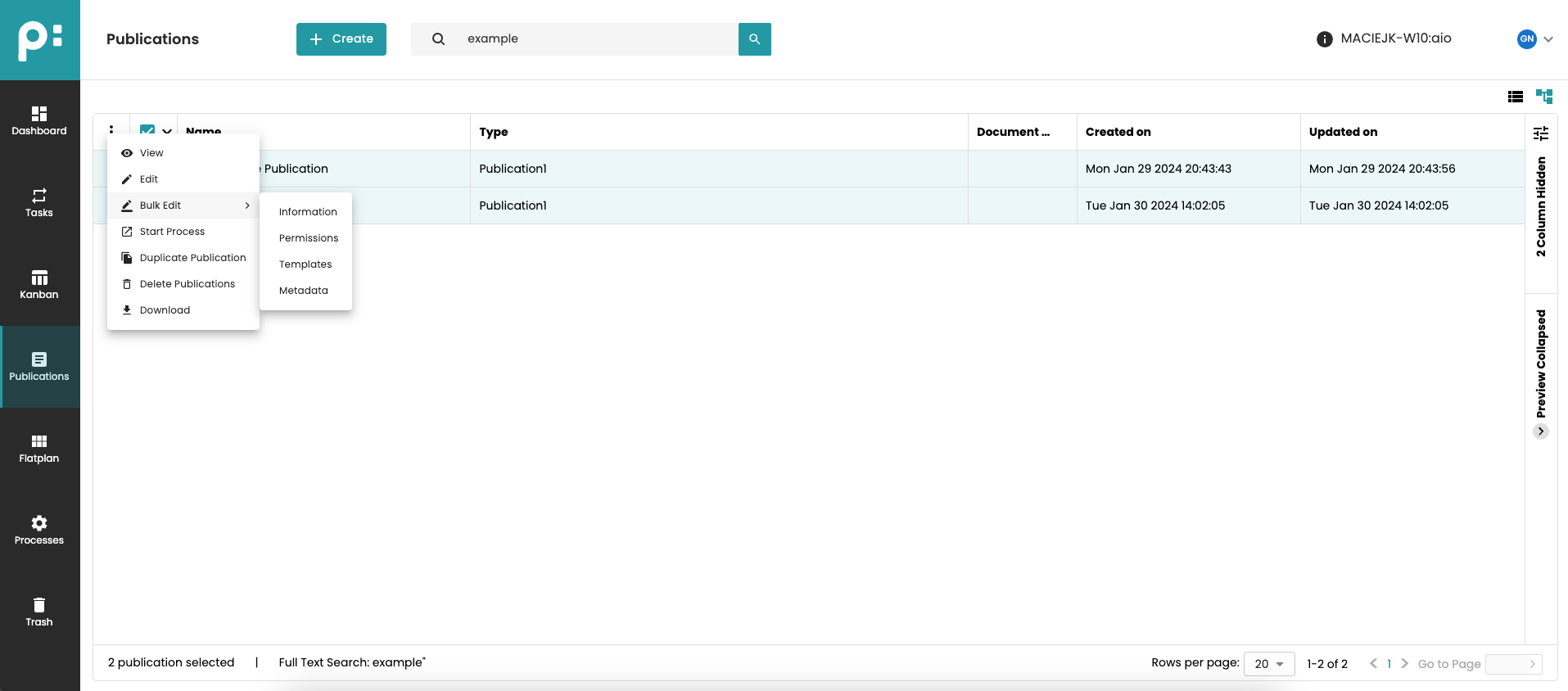The width and height of the screenshot is (1568, 691).
Task: Expand the collapsed Preview panel arrow
Action: coord(1541,431)
